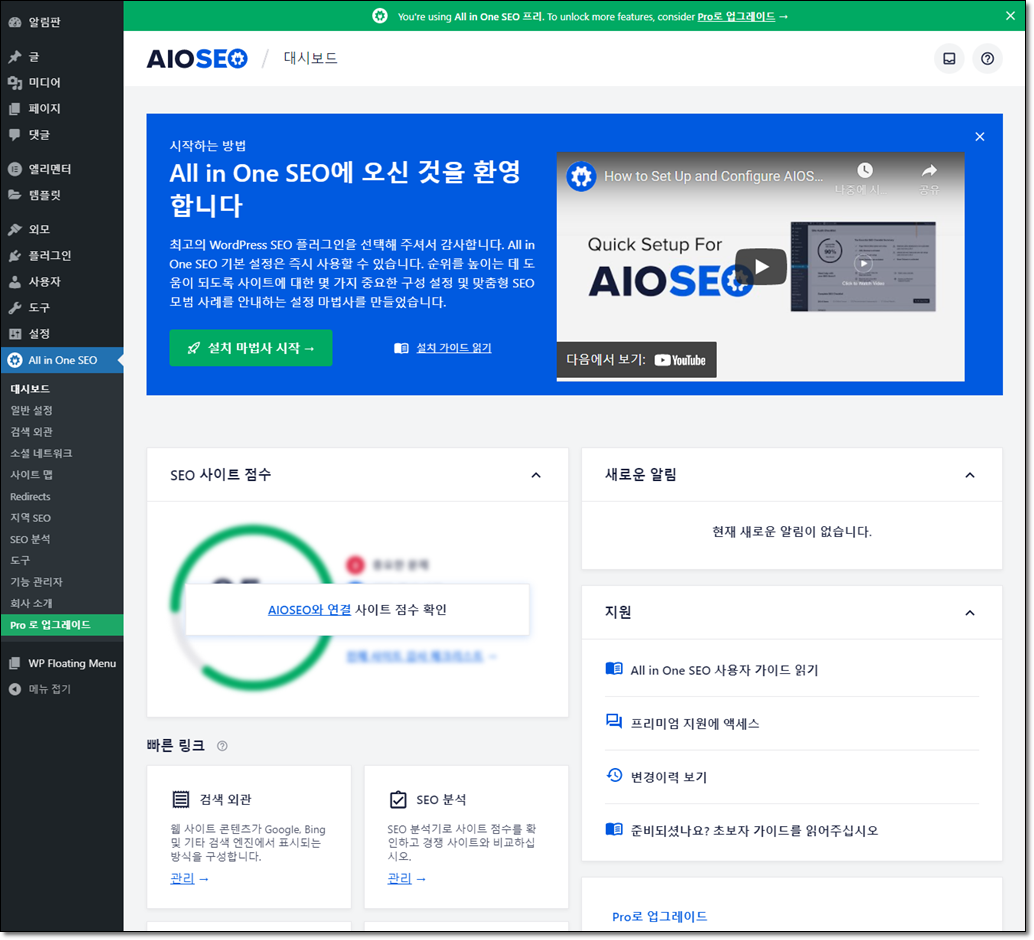Open video on YouTube button
Screen dimensions: 1034x940
636,360
